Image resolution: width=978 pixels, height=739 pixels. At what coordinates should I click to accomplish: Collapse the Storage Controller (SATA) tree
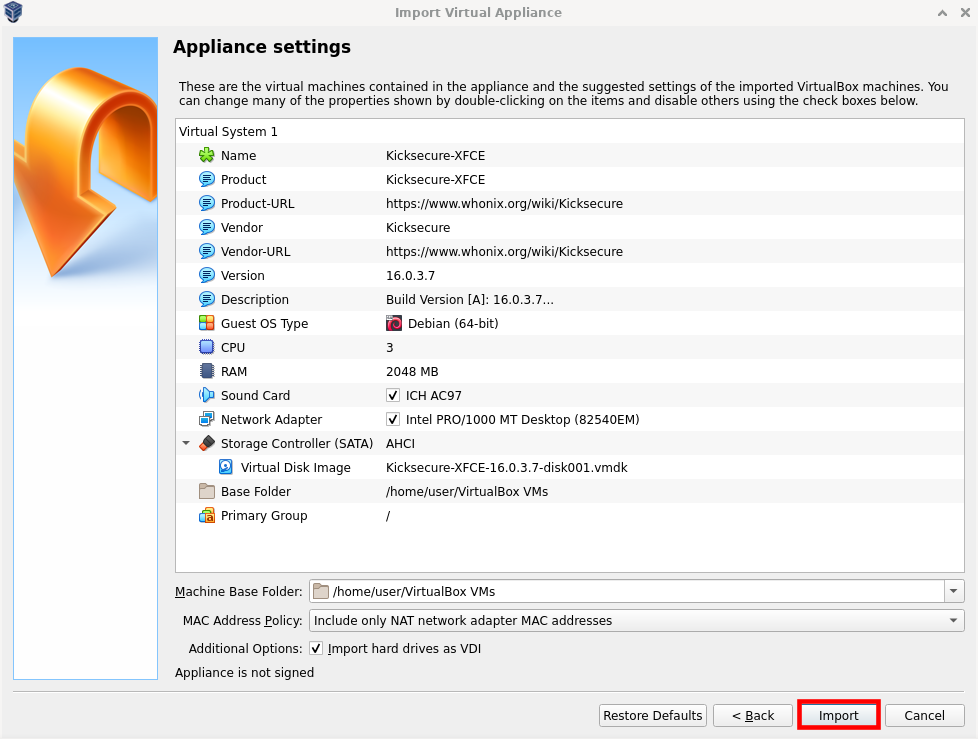tap(186, 444)
